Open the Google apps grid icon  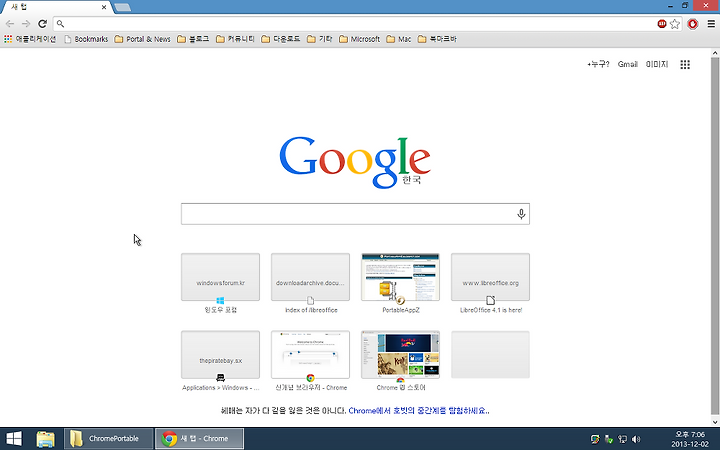(x=685, y=65)
